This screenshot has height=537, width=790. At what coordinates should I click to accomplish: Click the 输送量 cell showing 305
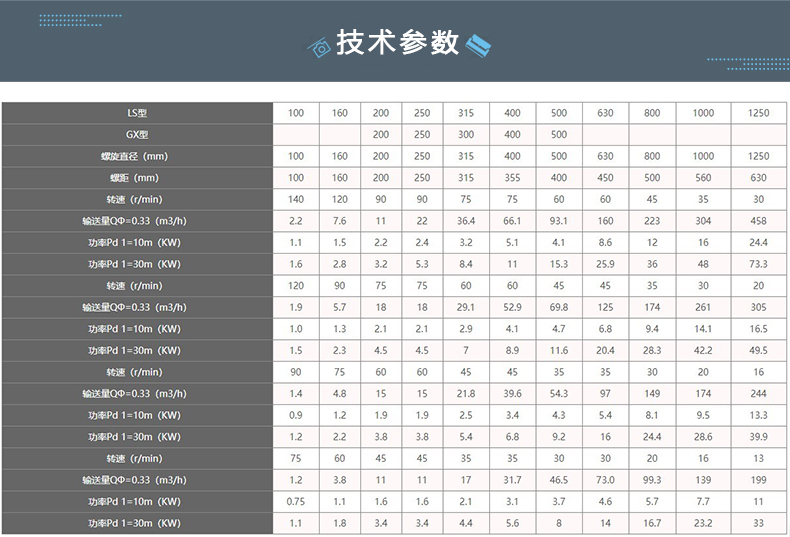point(758,307)
